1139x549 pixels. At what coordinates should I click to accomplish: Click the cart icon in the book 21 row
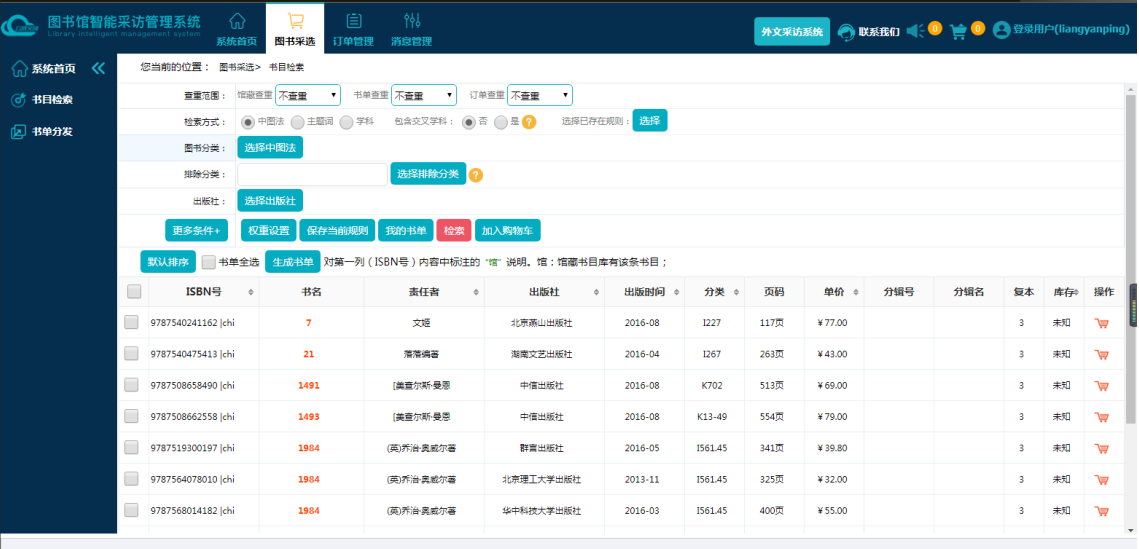pos(1101,354)
